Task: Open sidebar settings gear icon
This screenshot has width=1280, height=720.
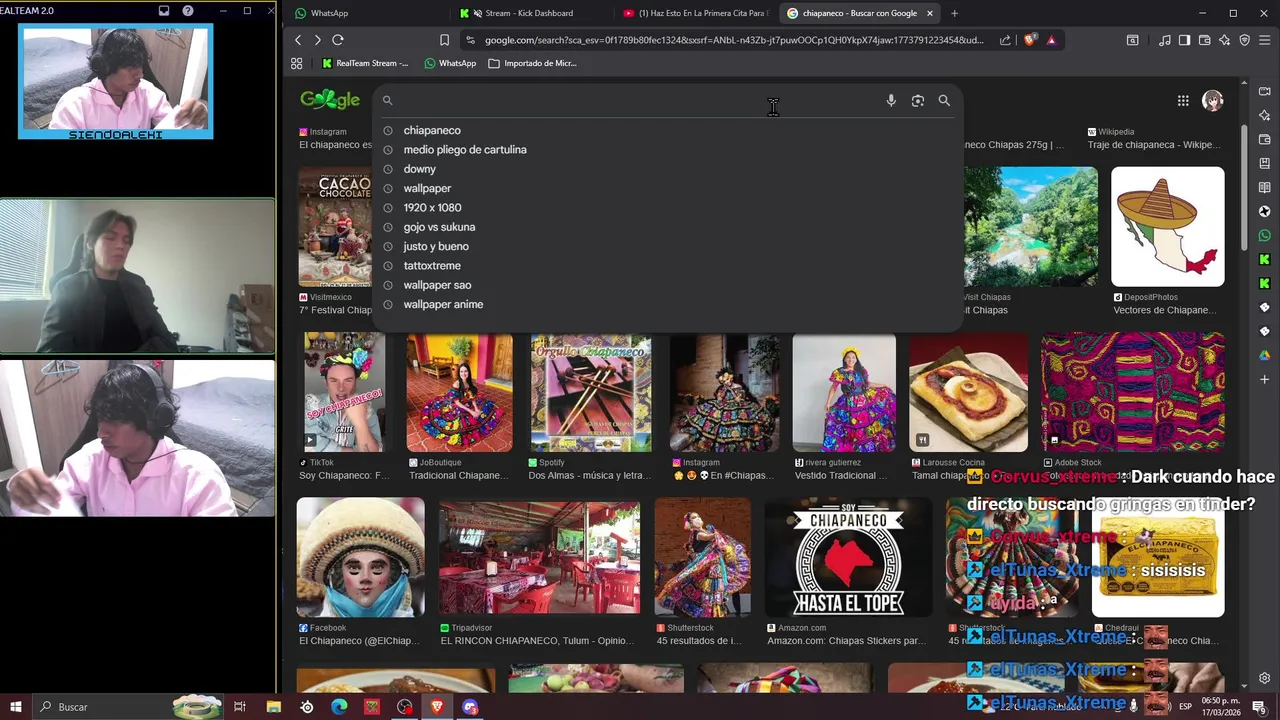Action: point(1265,678)
